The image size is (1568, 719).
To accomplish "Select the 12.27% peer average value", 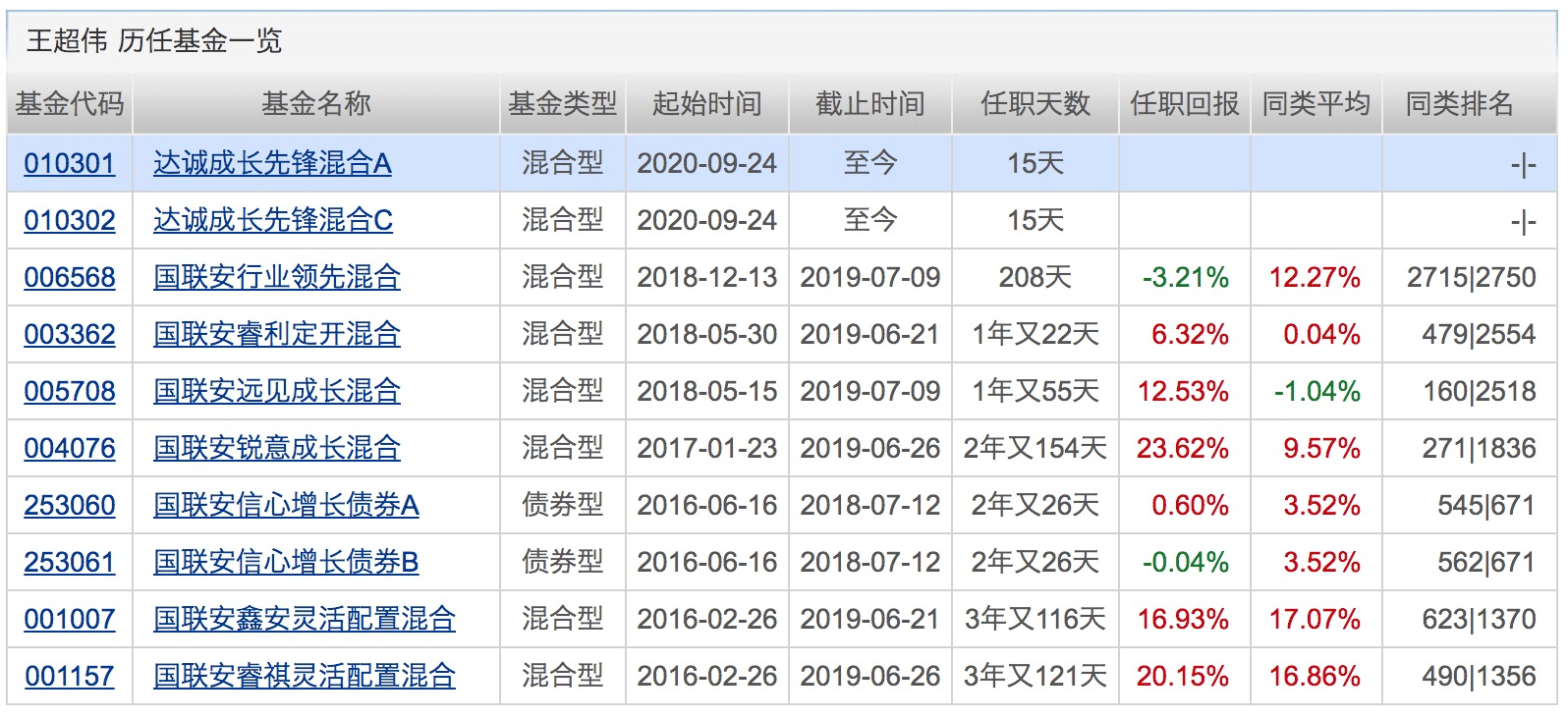I will coord(1315,277).
